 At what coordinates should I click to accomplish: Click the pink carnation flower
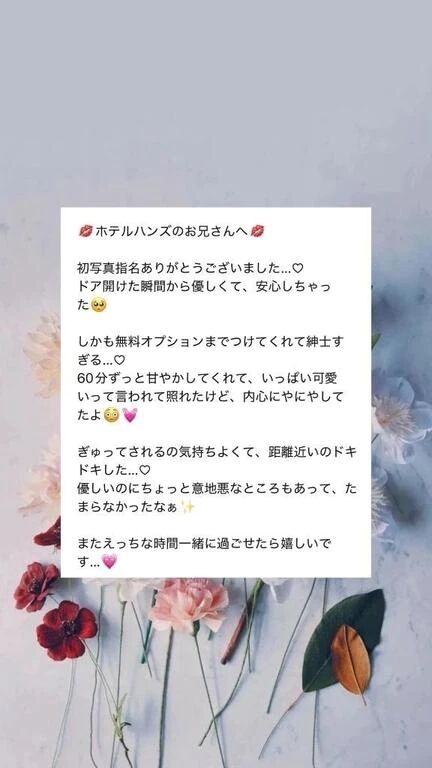190,605
